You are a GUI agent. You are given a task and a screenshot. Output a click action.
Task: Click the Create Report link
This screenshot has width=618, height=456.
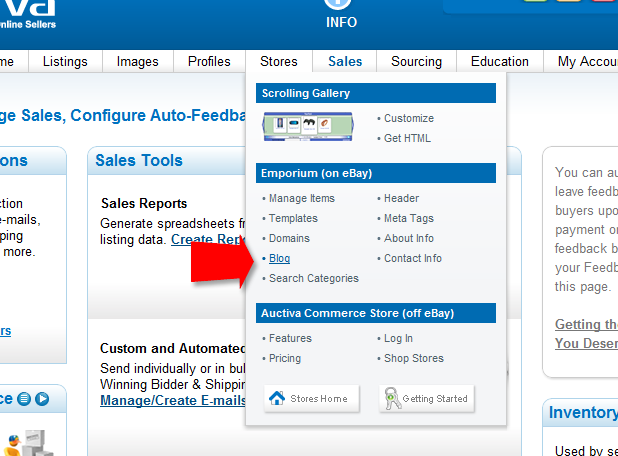point(208,240)
